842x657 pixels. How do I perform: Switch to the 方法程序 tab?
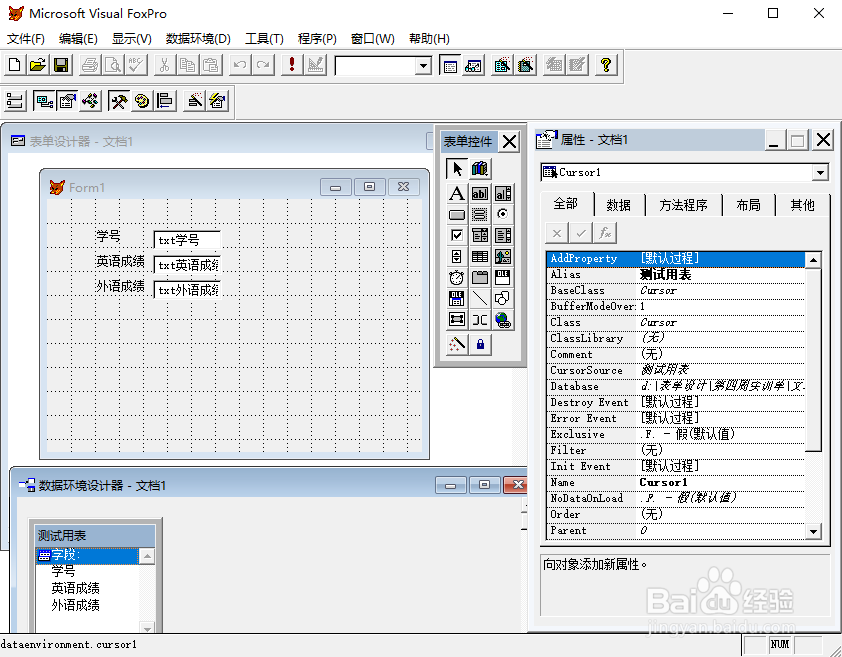683,205
